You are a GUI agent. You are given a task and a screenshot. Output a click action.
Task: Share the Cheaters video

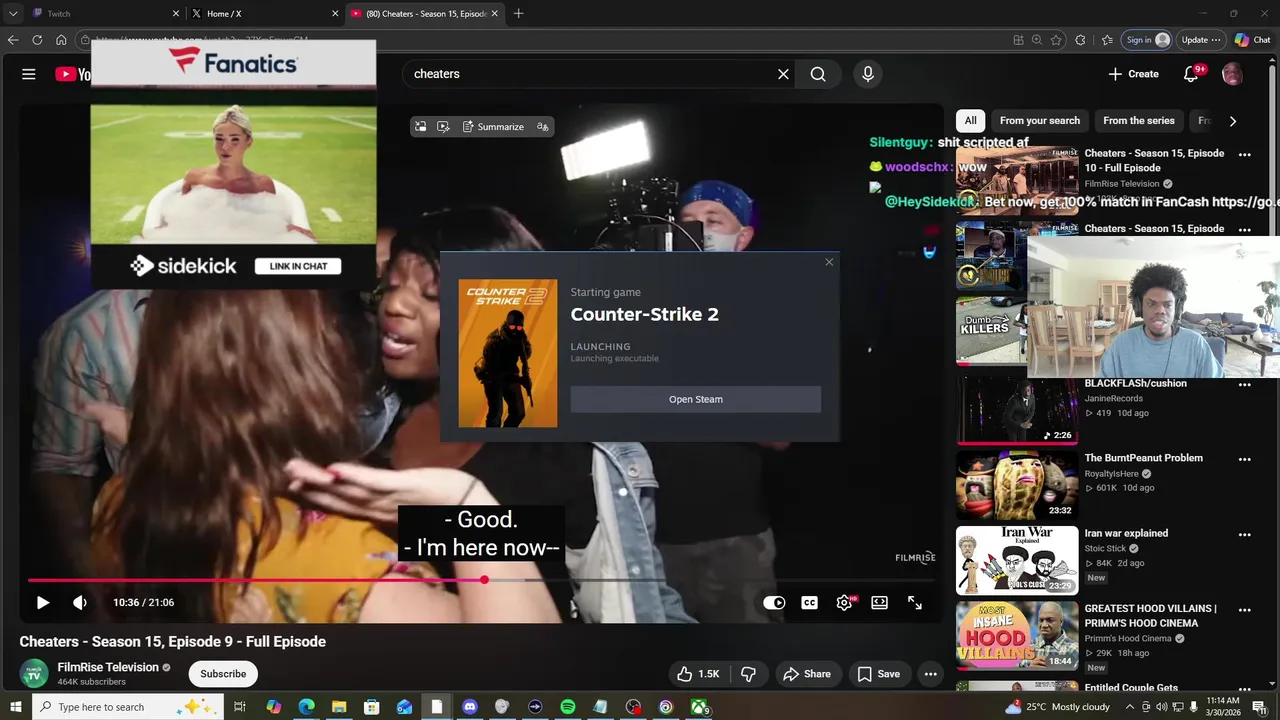pyautogui.click(x=807, y=674)
